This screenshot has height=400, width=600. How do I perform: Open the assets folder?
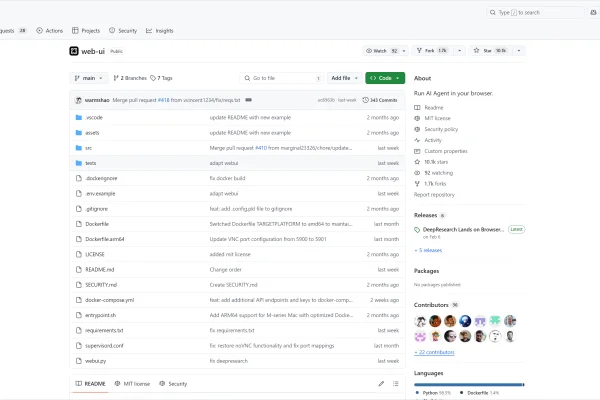92,133
